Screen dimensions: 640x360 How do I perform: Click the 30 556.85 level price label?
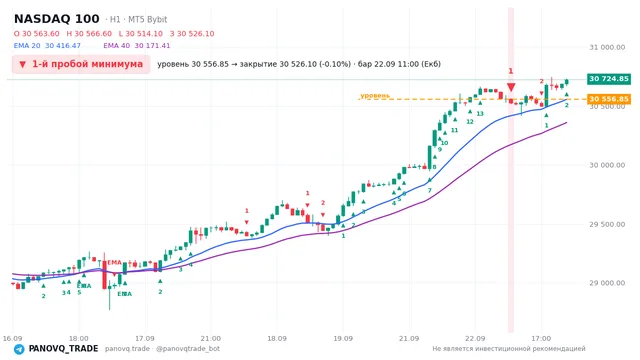point(609,99)
